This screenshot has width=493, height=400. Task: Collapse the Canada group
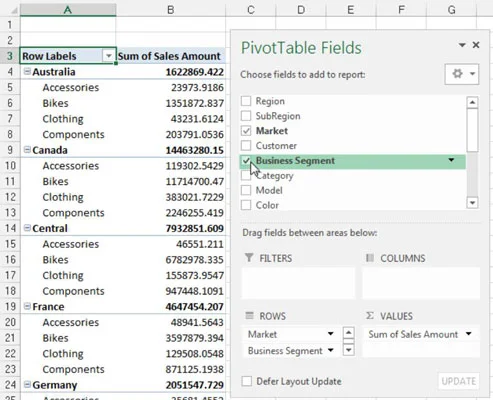click(27, 150)
